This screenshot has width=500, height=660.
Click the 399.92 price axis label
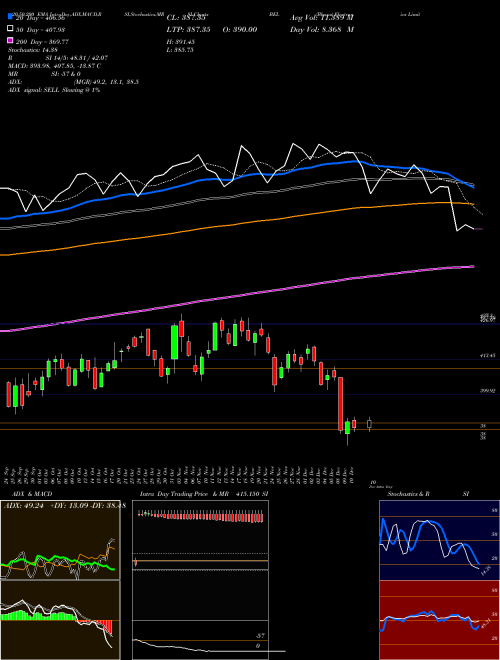tap(488, 391)
